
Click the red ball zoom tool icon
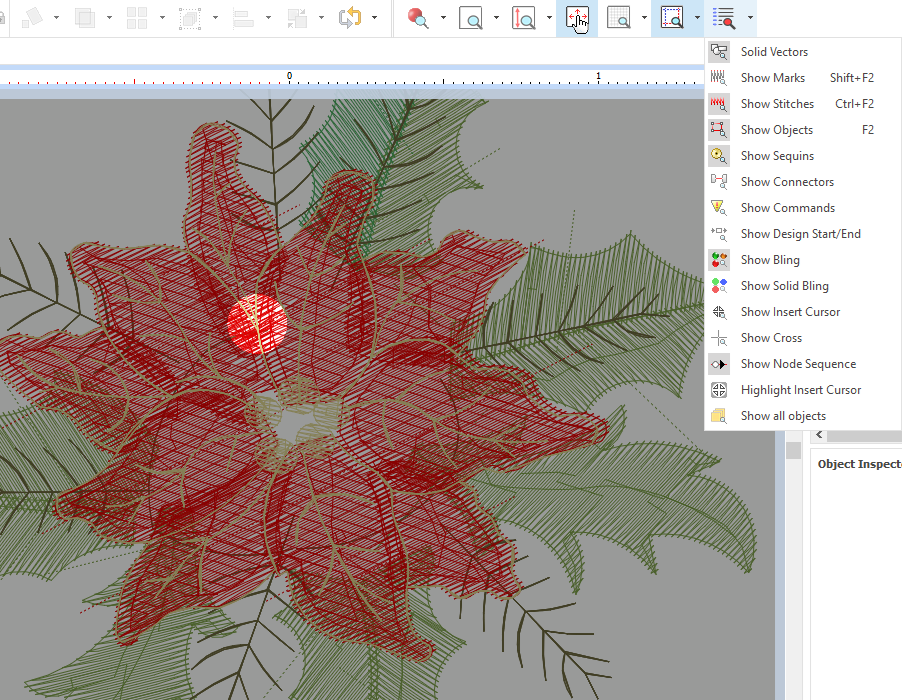point(418,18)
